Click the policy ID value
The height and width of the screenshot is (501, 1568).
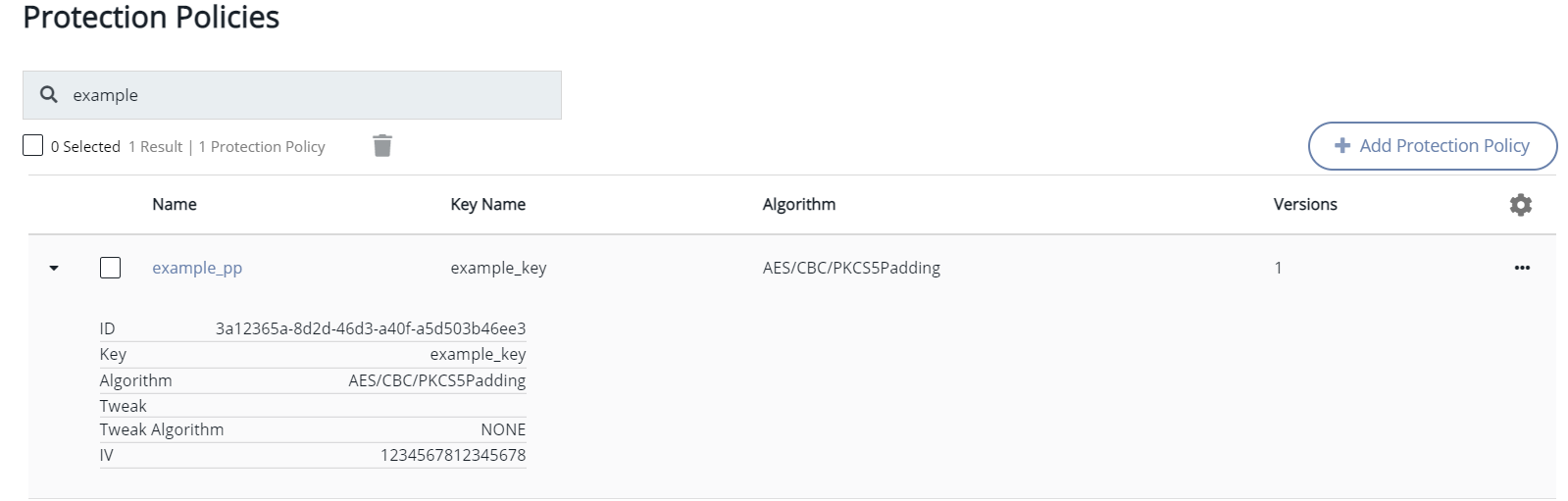371,328
